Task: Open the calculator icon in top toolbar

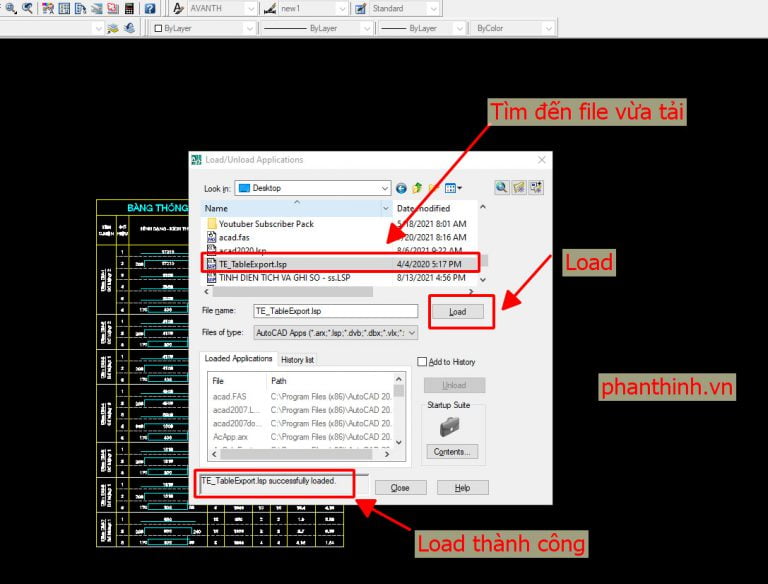Action: coord(129,8)
